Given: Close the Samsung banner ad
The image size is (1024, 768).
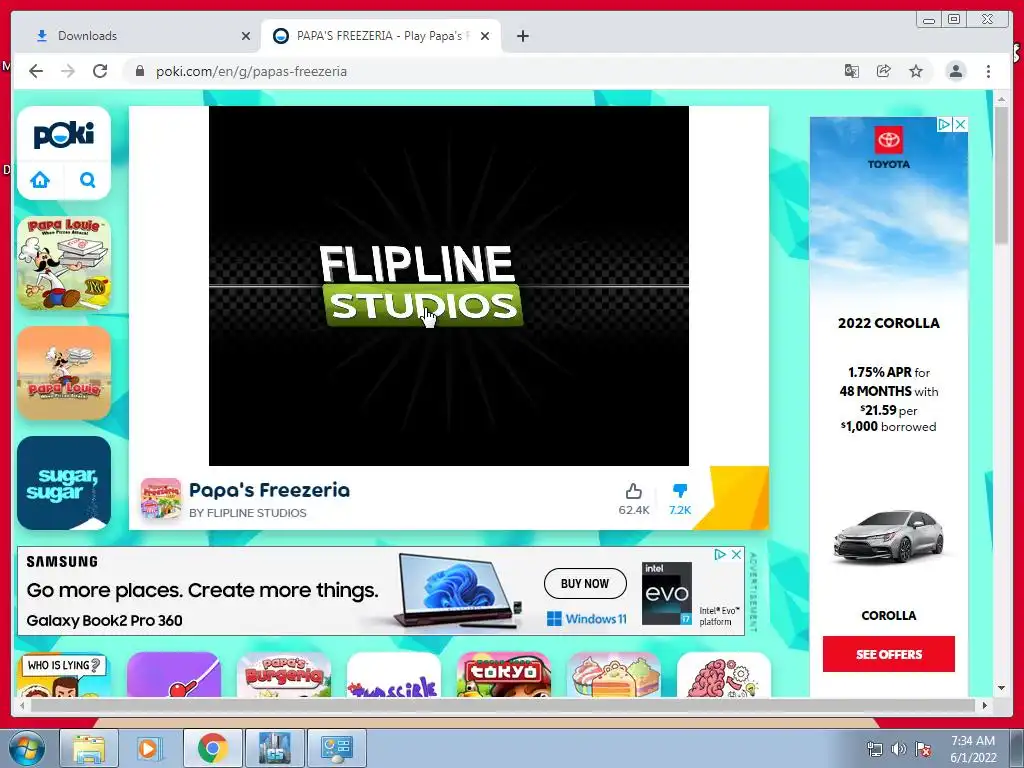Looking at the screenshot, I should tap(737, 554).
